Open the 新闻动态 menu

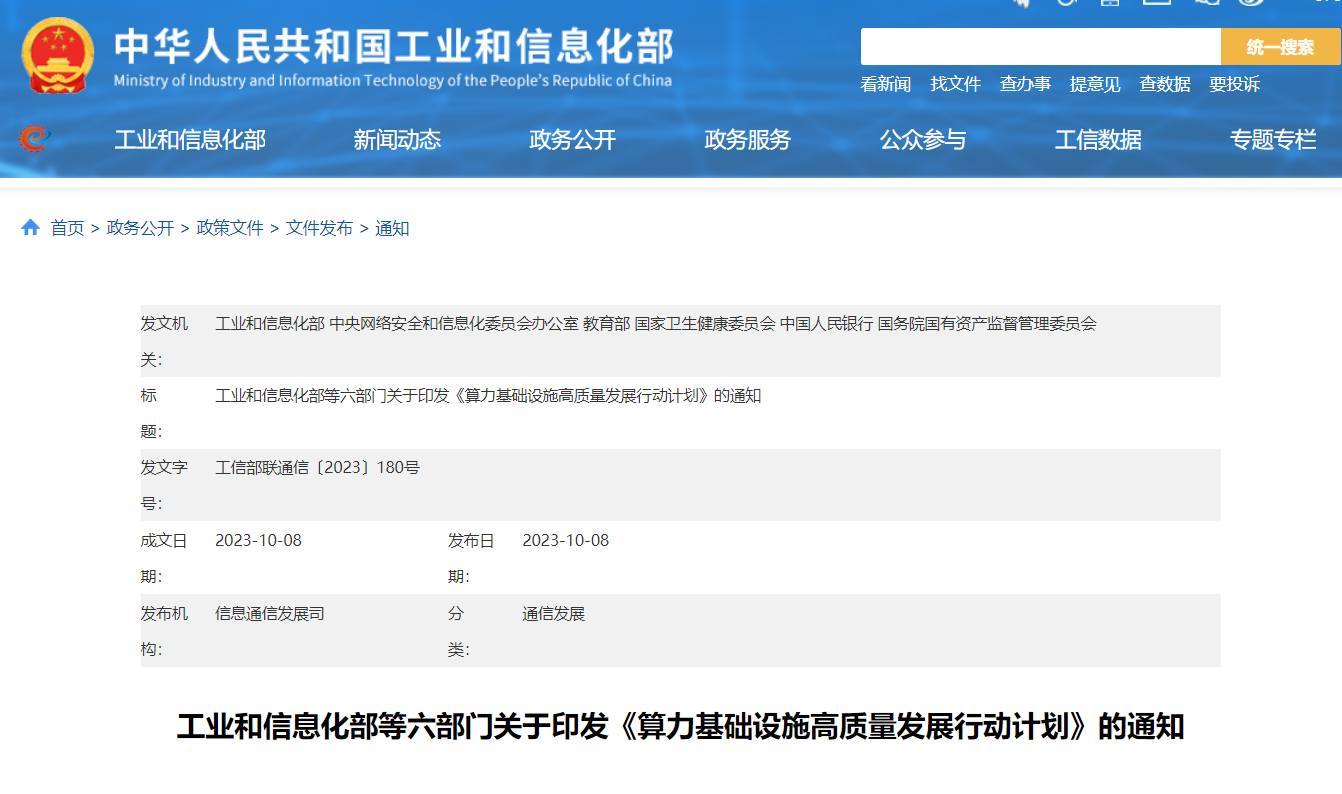coord(397,140)
